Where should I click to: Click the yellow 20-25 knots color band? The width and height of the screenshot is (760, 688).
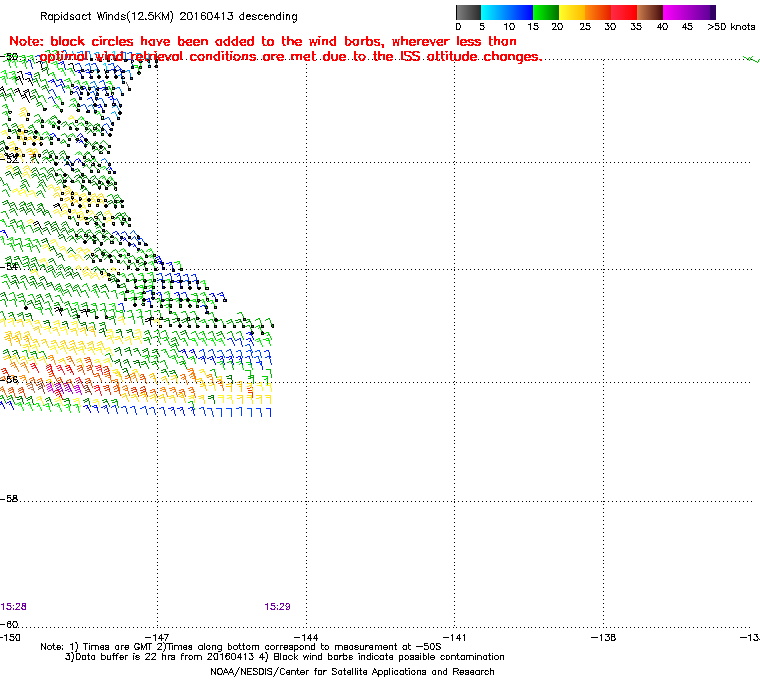(x=572, y=13)
